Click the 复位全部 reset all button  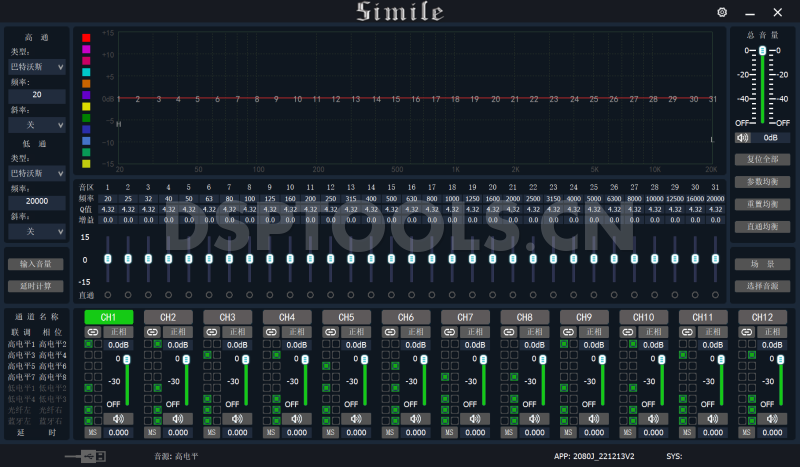click(762, 159)
